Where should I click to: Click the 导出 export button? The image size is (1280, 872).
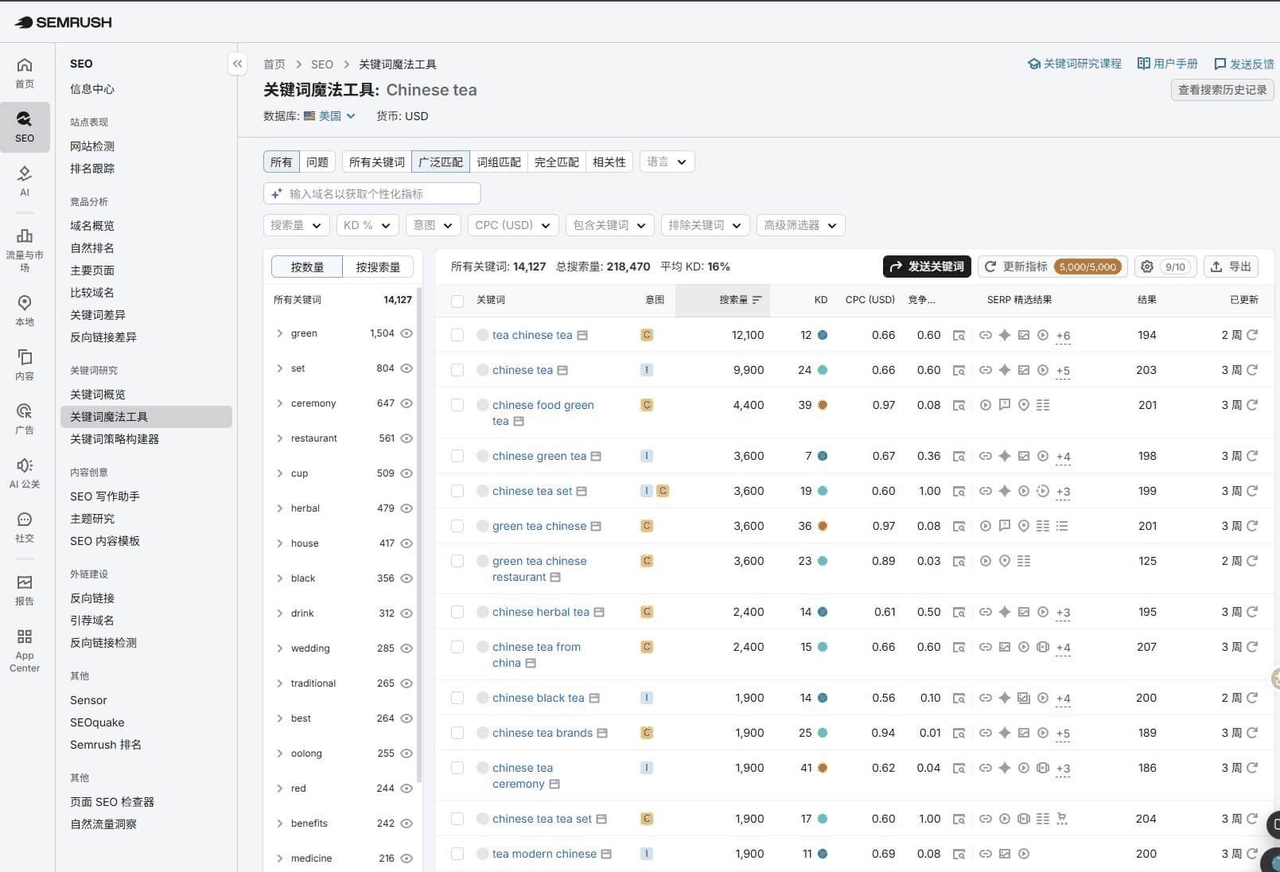1231,267
